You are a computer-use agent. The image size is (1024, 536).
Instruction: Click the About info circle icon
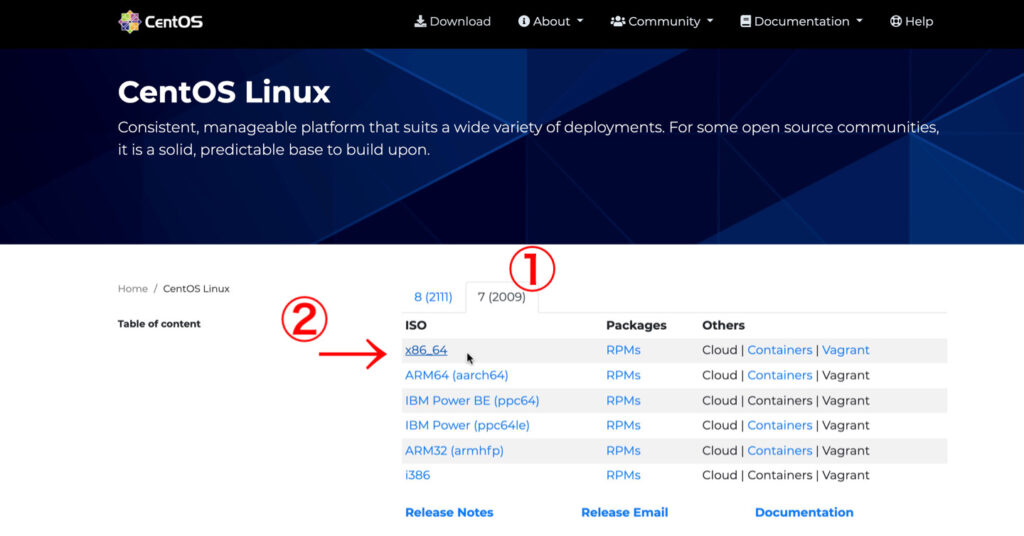(x=524, y=22)
